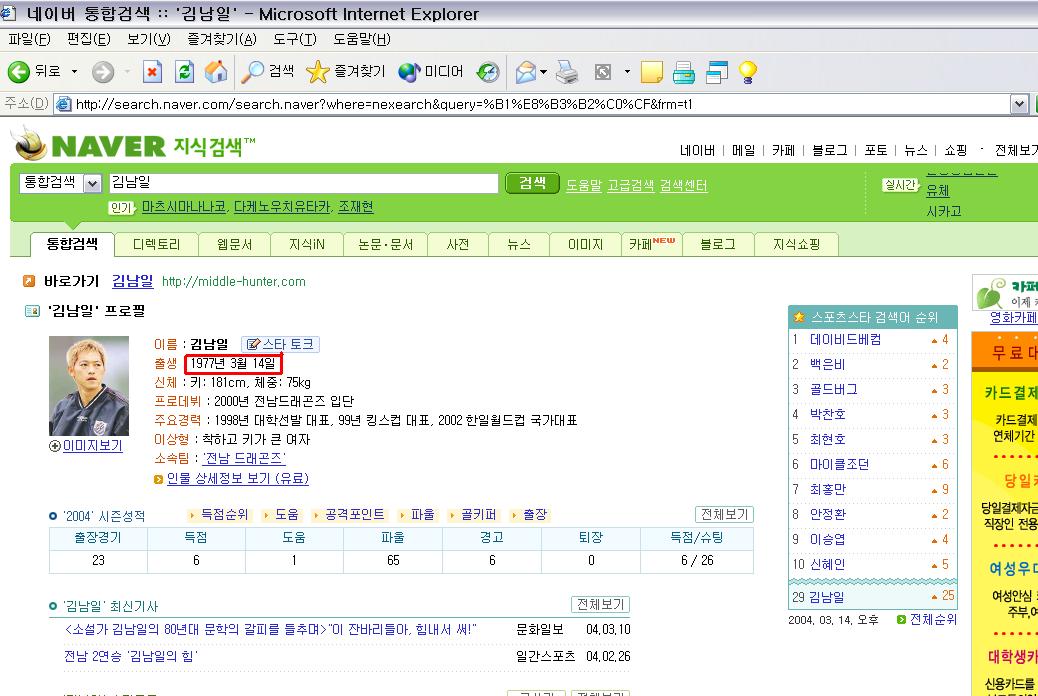Image resolution: width=1038 pixels, height=696 pixels.
Task: Open the 전남 2연승 '김남일의 힘' article
Action: 130,656
